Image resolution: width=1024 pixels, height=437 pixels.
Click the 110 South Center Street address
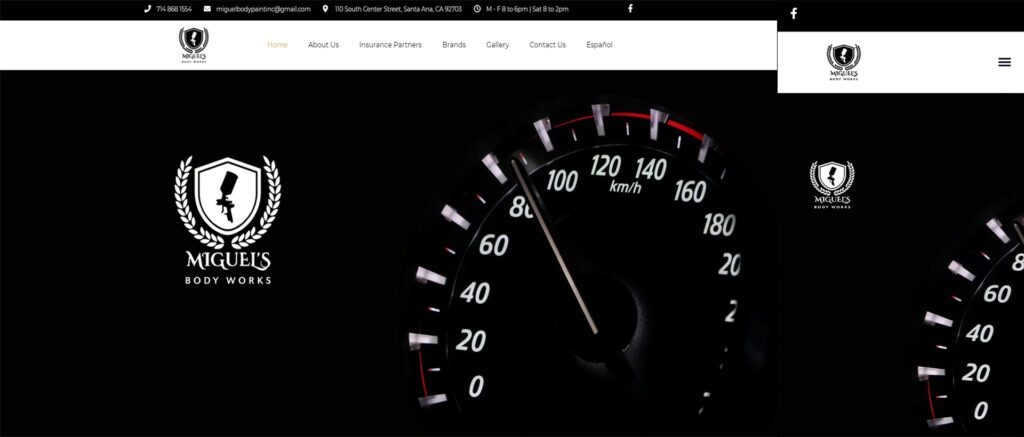click(392, 9)
